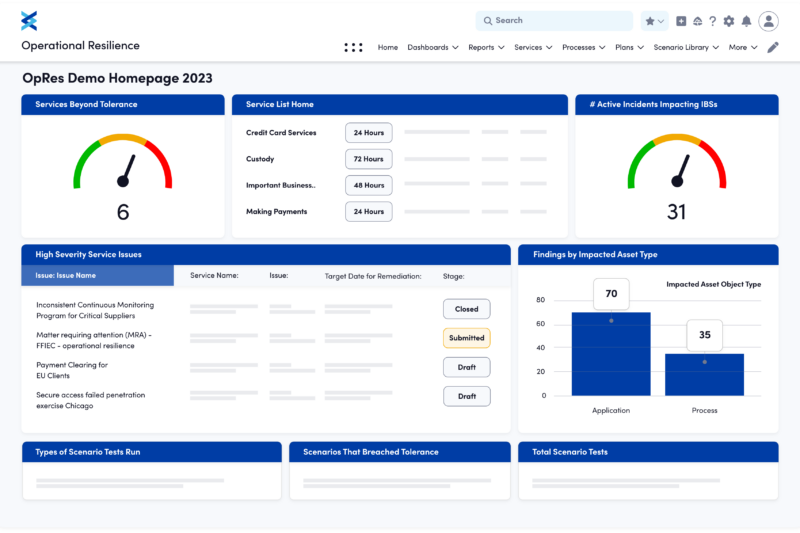Image resolution: width=800 pixels, height=533 pixels.
Task: View notifications via the bell icon
Action: coord(745,21)
